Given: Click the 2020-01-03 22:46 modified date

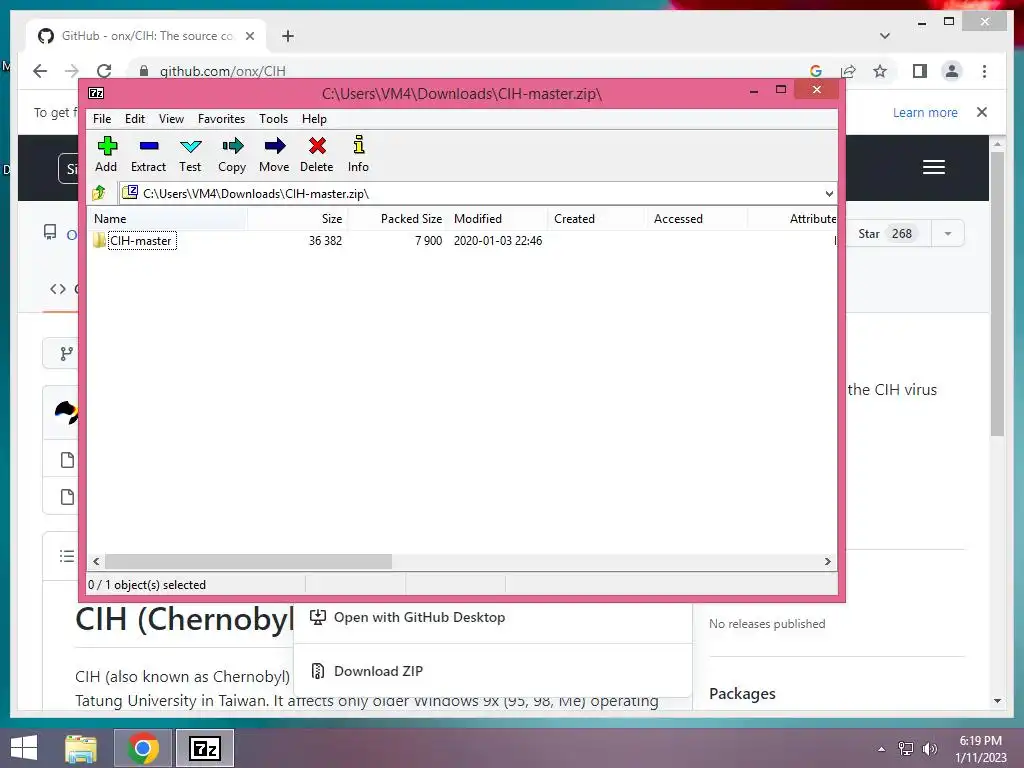Looking at the screenshot, I should [498, 241].
